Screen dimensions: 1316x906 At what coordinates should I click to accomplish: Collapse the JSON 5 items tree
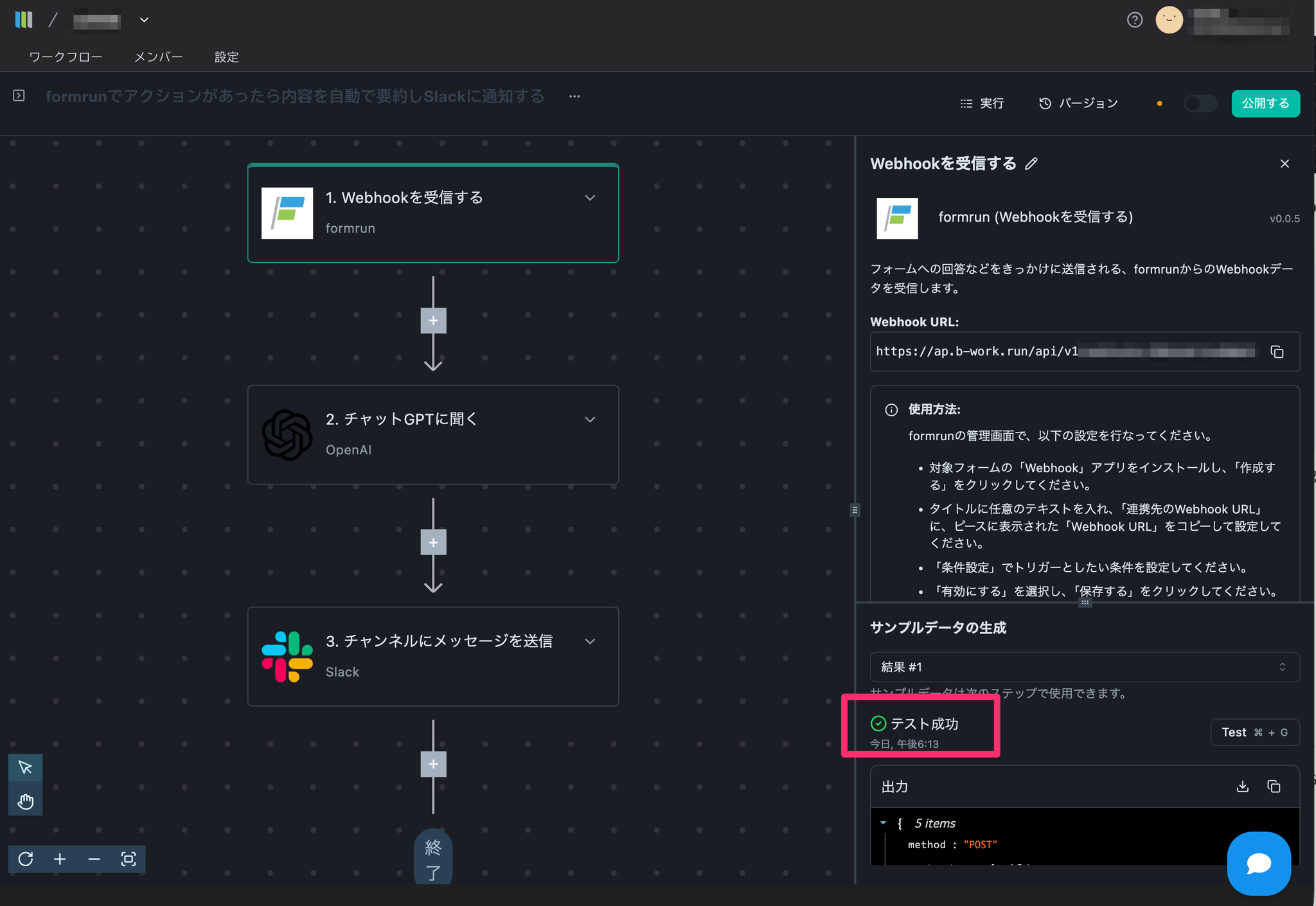[883, 823]
